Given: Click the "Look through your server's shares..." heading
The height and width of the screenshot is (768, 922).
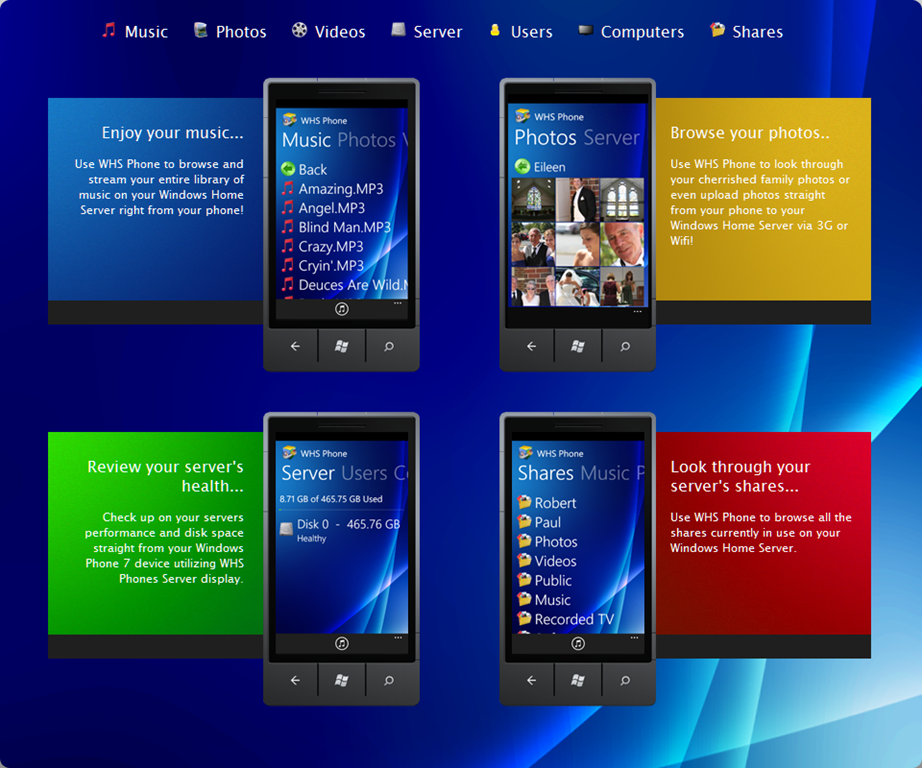Looking at the screenshot, I should click(740, 476).
